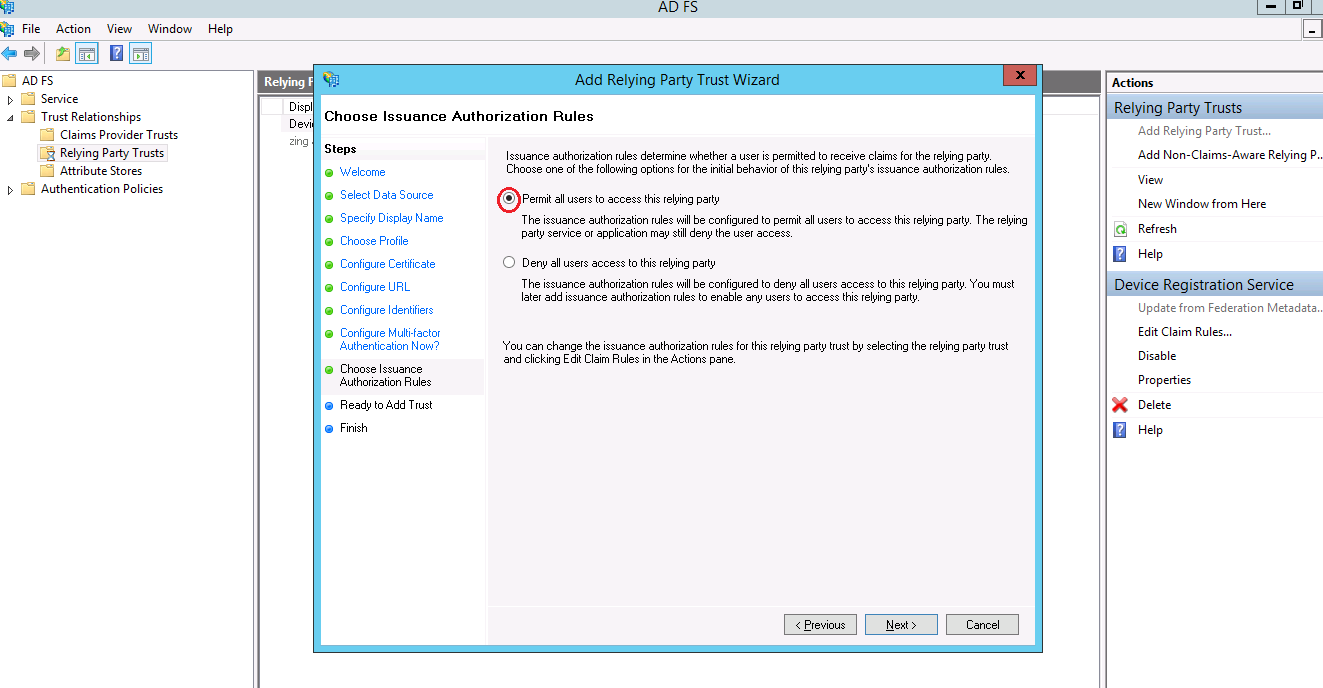Image resolution: width=1323 pixels, height=688 pixels.
Task: Toggle the Show/Hide Action Pane icon
Action: point(141,53)
